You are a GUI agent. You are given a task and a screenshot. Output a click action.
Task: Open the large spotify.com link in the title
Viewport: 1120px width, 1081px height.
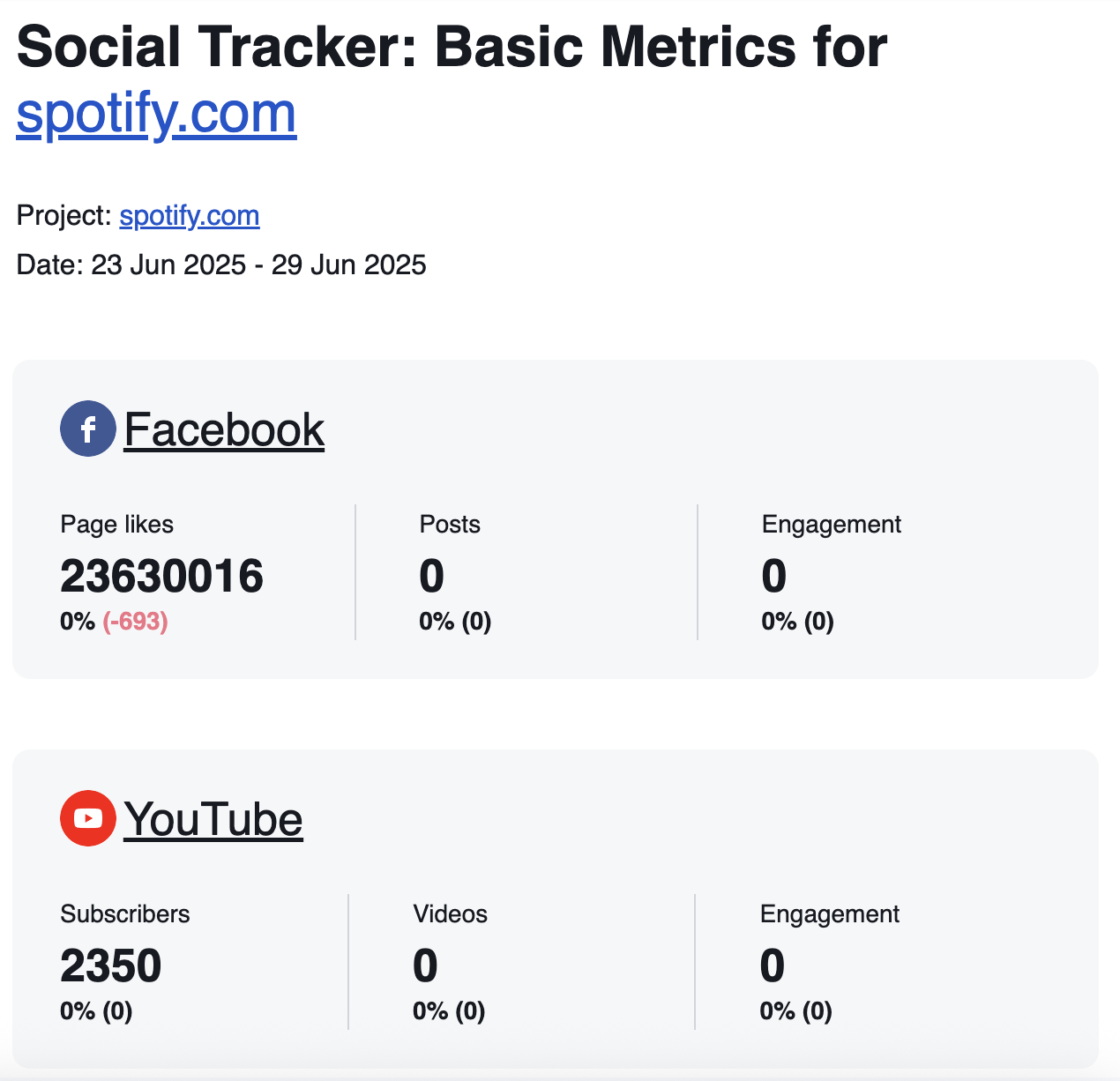156,114
